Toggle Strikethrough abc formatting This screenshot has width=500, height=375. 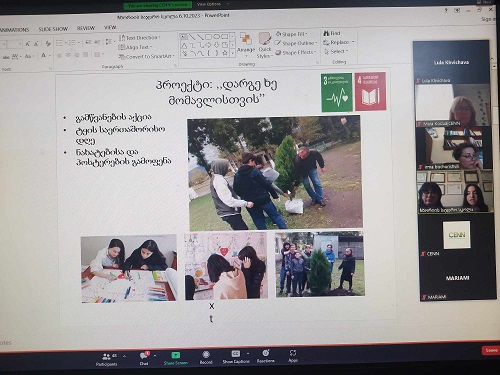tap(6, 57)
